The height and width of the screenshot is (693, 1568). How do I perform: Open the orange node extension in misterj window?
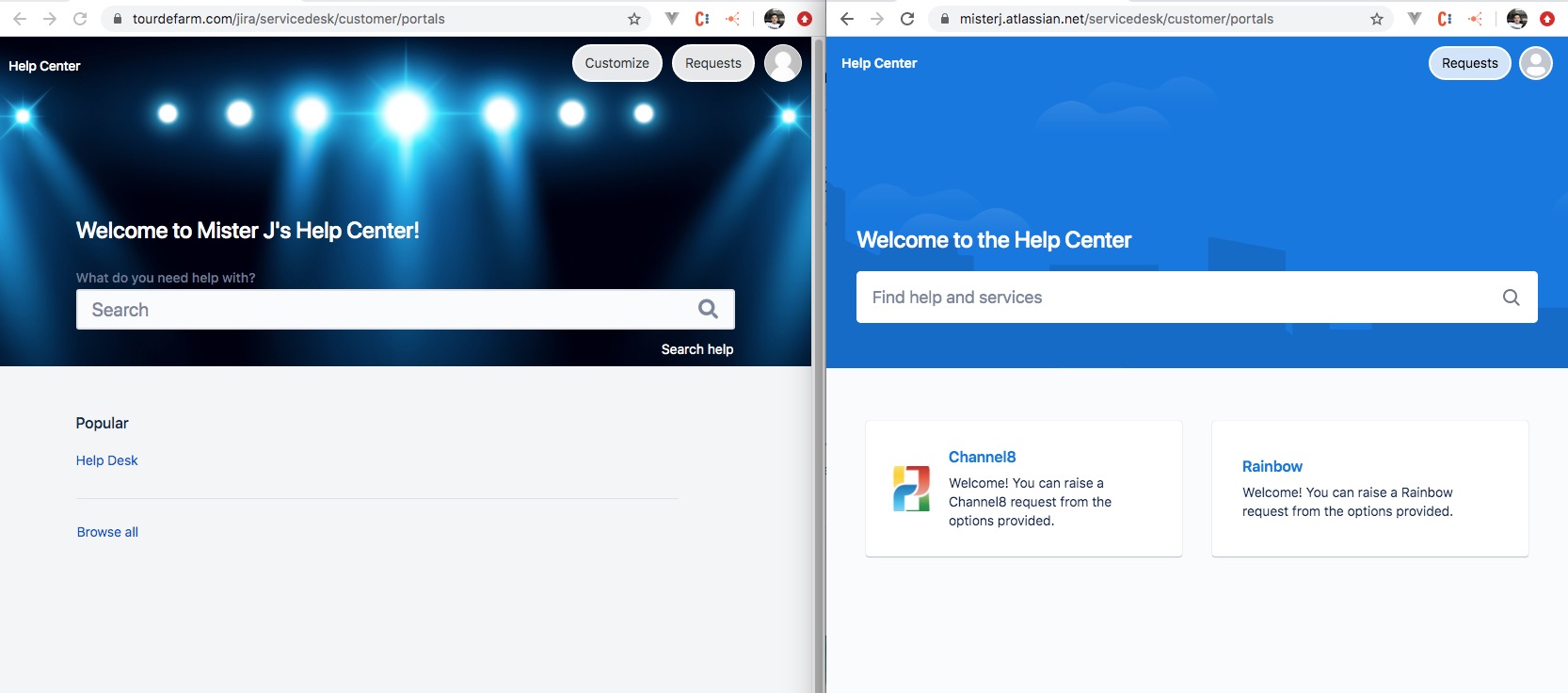point(1475,19)
